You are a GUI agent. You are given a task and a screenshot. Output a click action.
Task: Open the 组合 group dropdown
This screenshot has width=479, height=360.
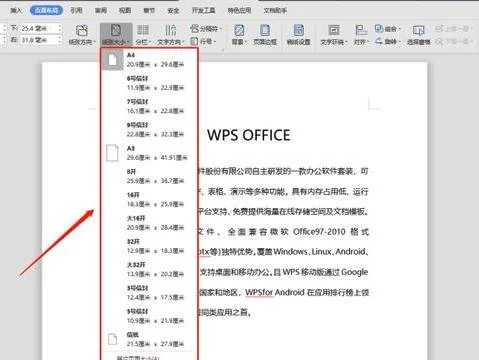coord(387,29)
